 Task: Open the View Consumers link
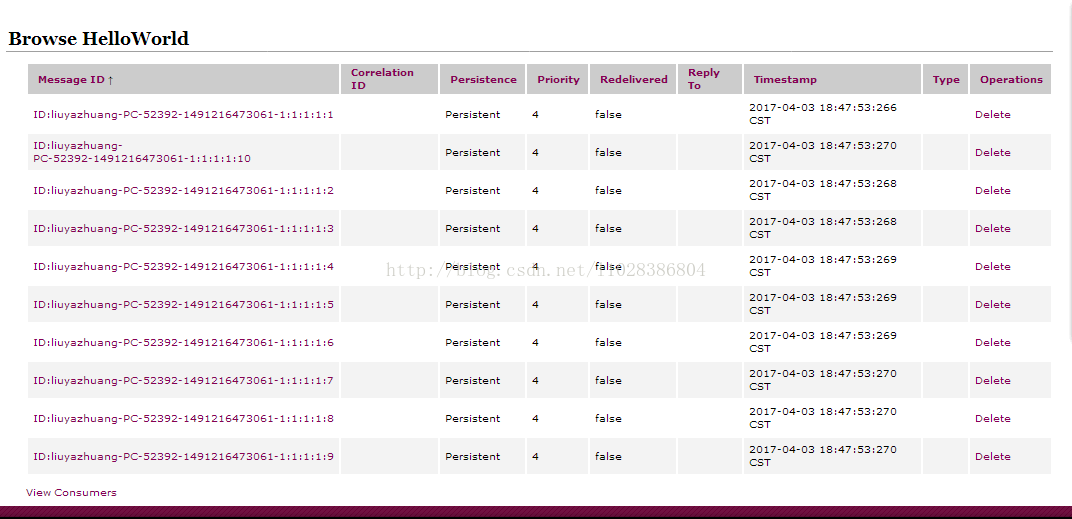(71, 492)
